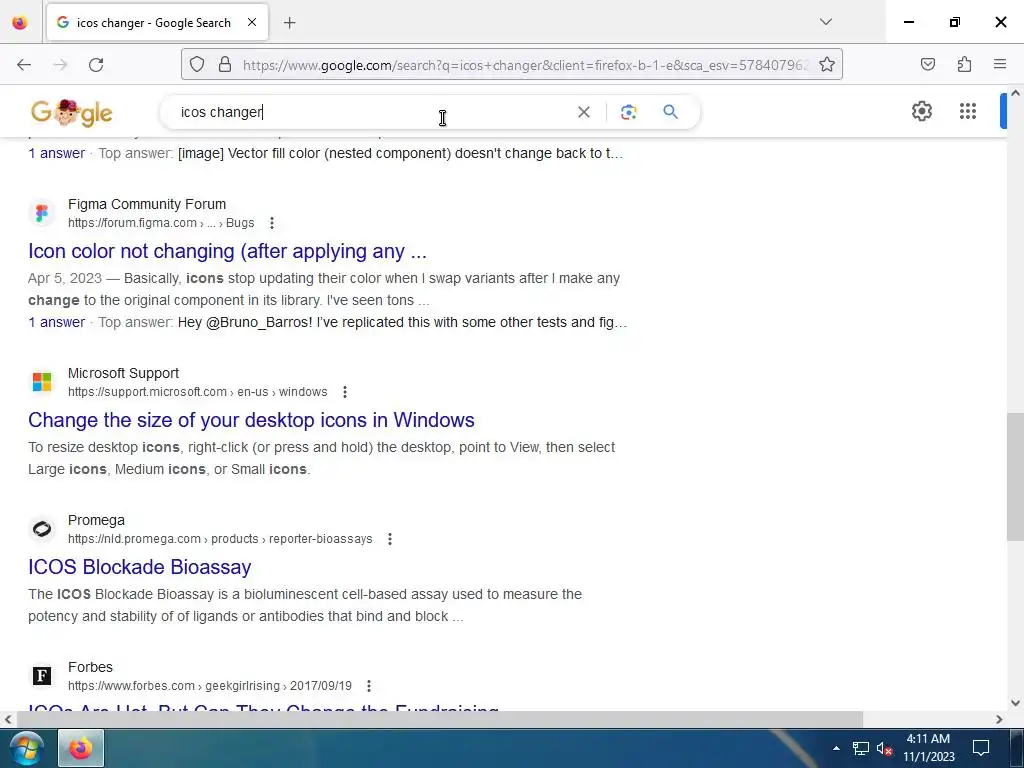Viewport: 1024px width, 768px height.
Task: Open a new tab with plus icon
Action: pos(289,23)
